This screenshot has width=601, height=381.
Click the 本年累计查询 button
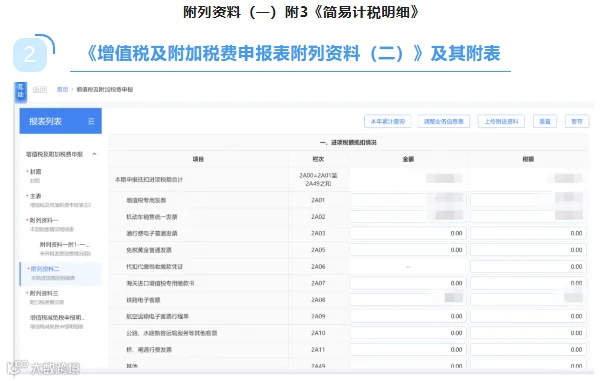pyautogui.click(x=388, y=122)
